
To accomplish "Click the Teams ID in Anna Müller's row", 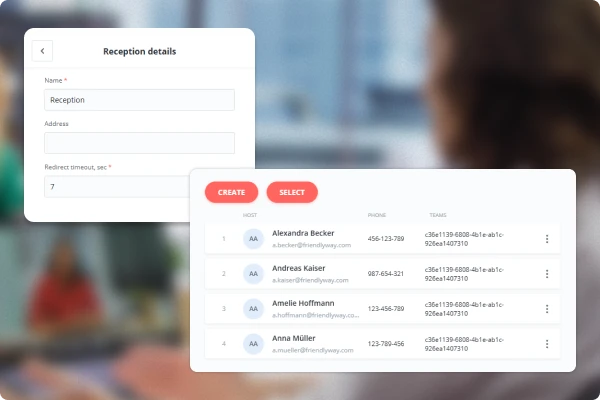I will [x=464, y=344].
